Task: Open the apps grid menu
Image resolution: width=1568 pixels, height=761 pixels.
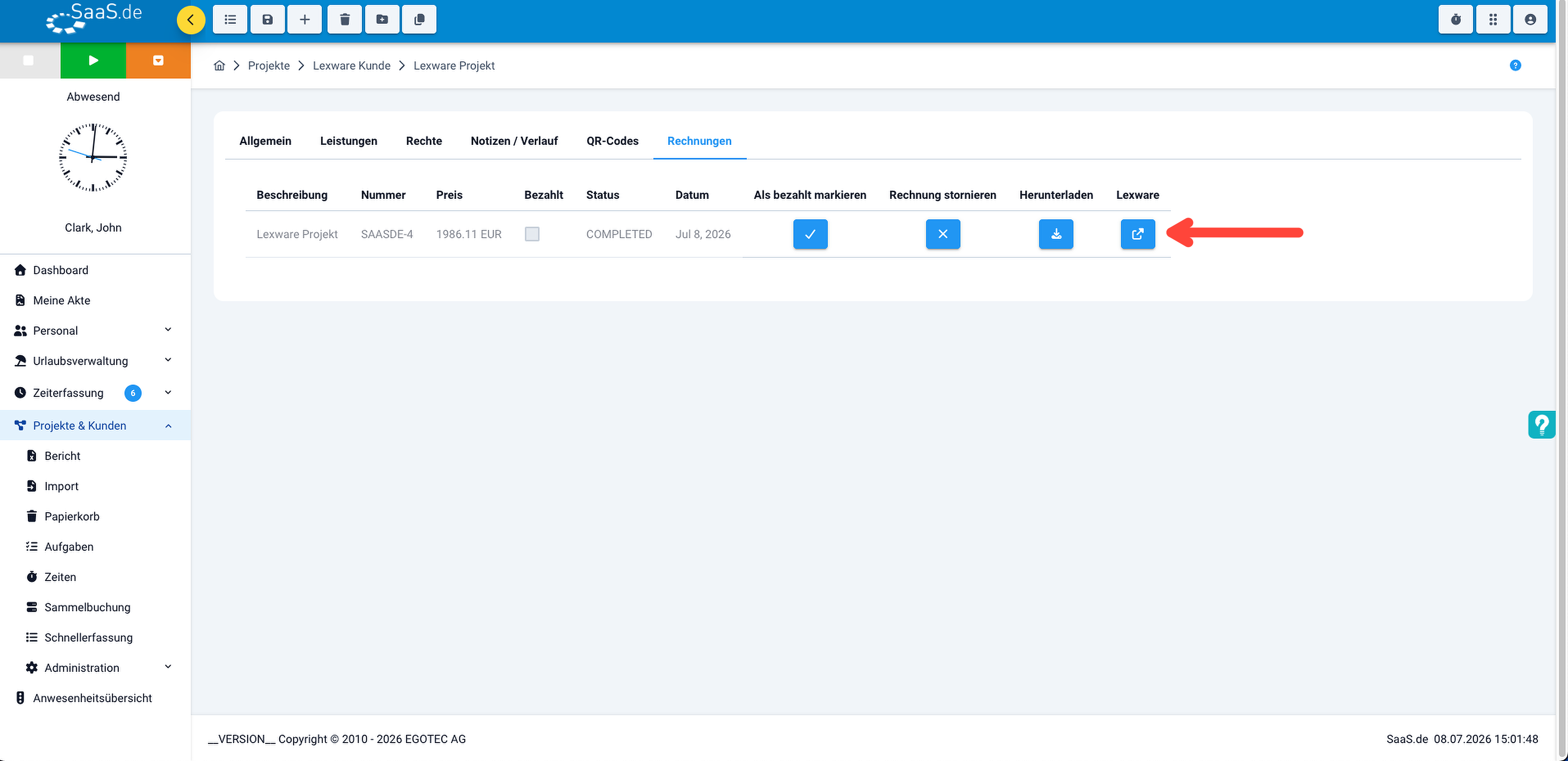Action: (x=1493, y=20)
